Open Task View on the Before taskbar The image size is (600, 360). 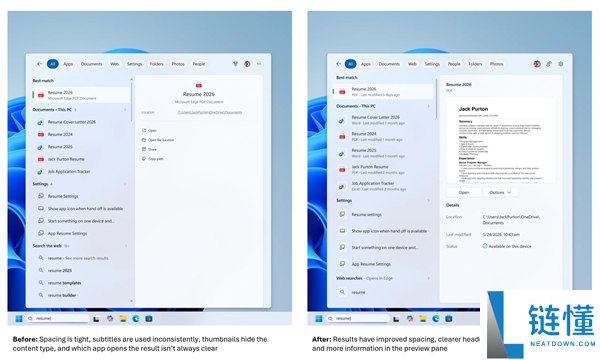point(96,319)
